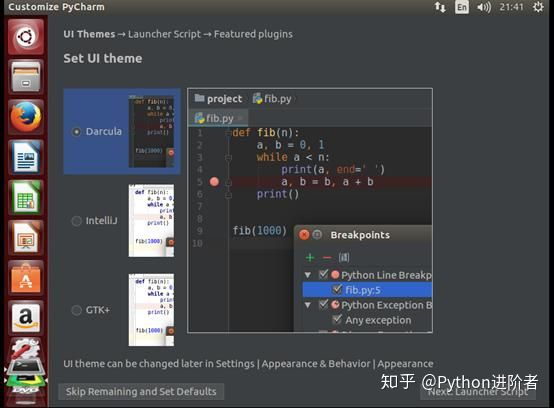Click the Darcula theme thumbnail
This screenshot has height=408, width=554.
[151, 131]
